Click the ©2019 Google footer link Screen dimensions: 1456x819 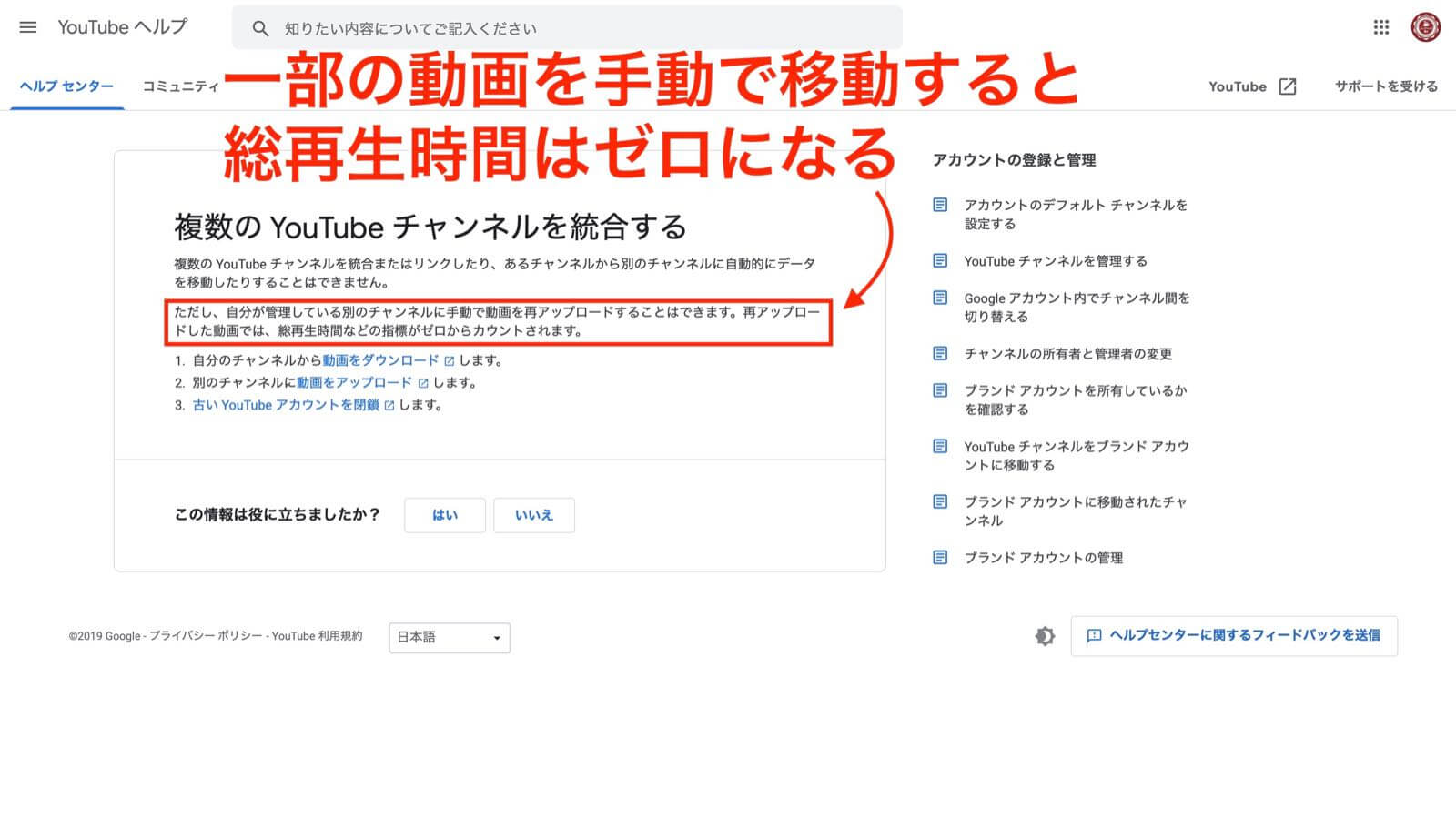(105, 636)
